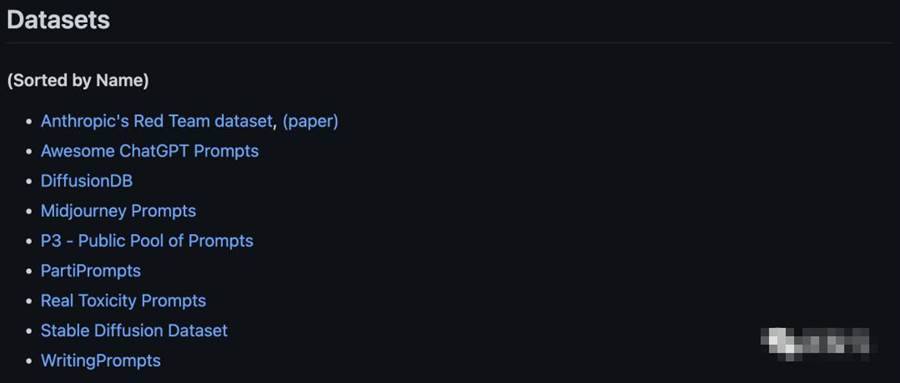Click the bullet before Real Toxicity Prompts
900x383 pixels.
(x=29, y=301)
